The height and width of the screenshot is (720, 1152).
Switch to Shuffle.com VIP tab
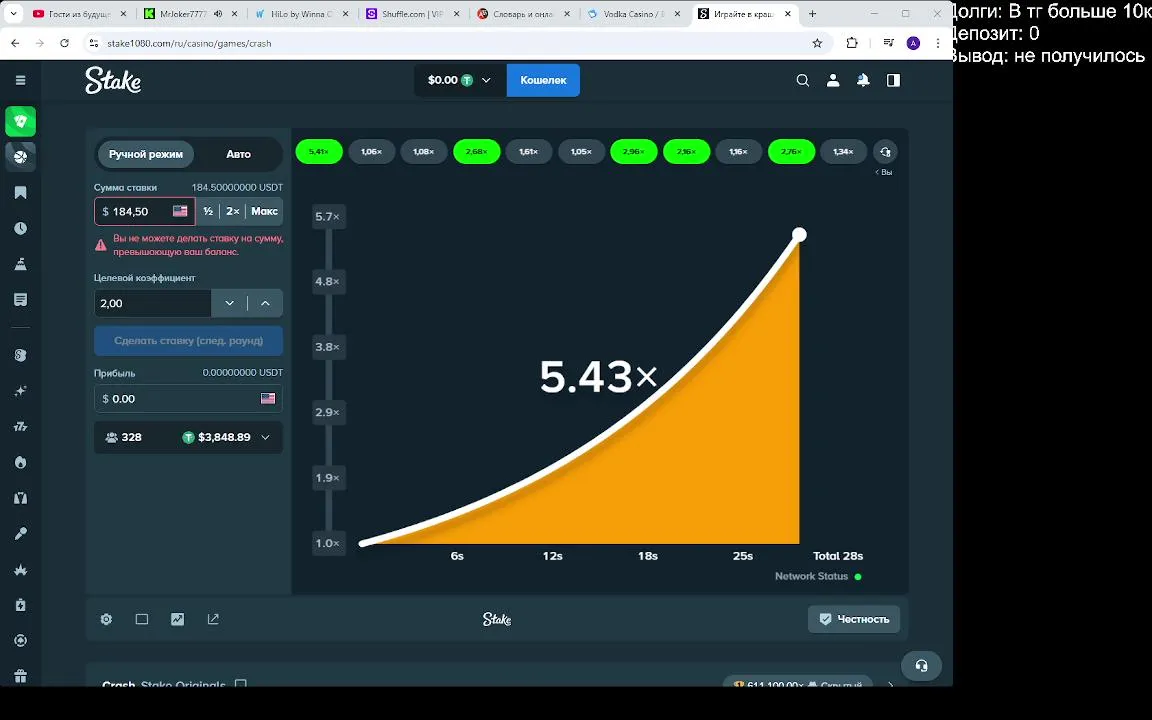(x=412, y=14)
